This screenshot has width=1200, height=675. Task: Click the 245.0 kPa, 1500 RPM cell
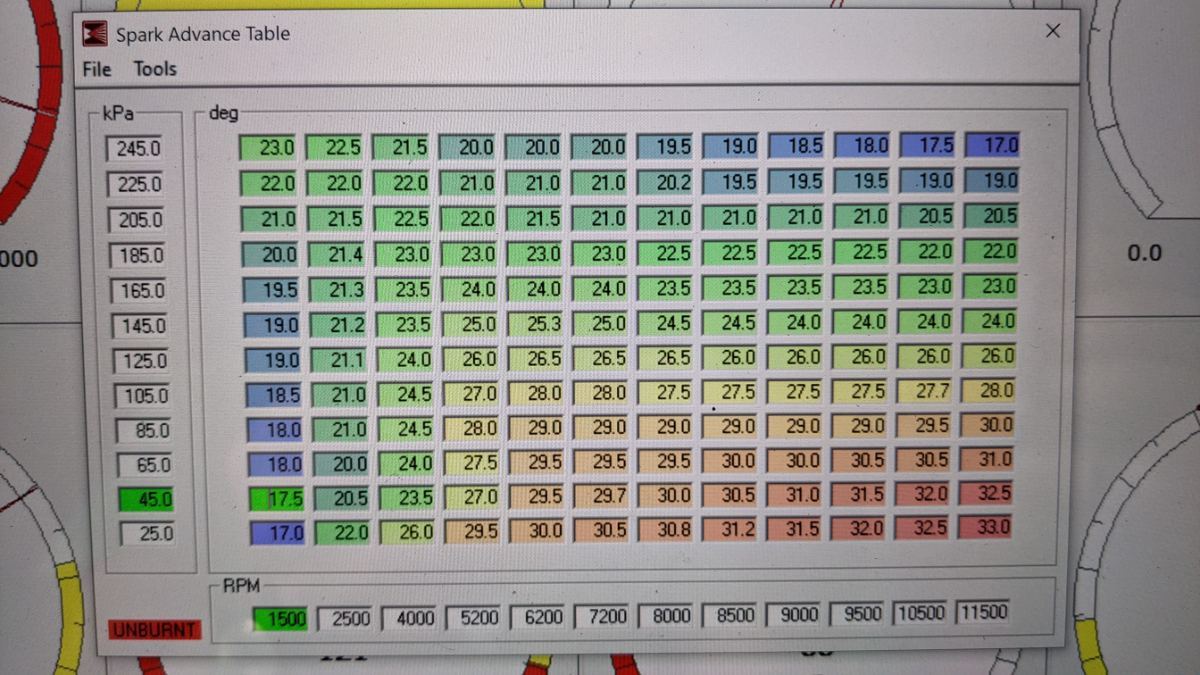pos(268,148)
